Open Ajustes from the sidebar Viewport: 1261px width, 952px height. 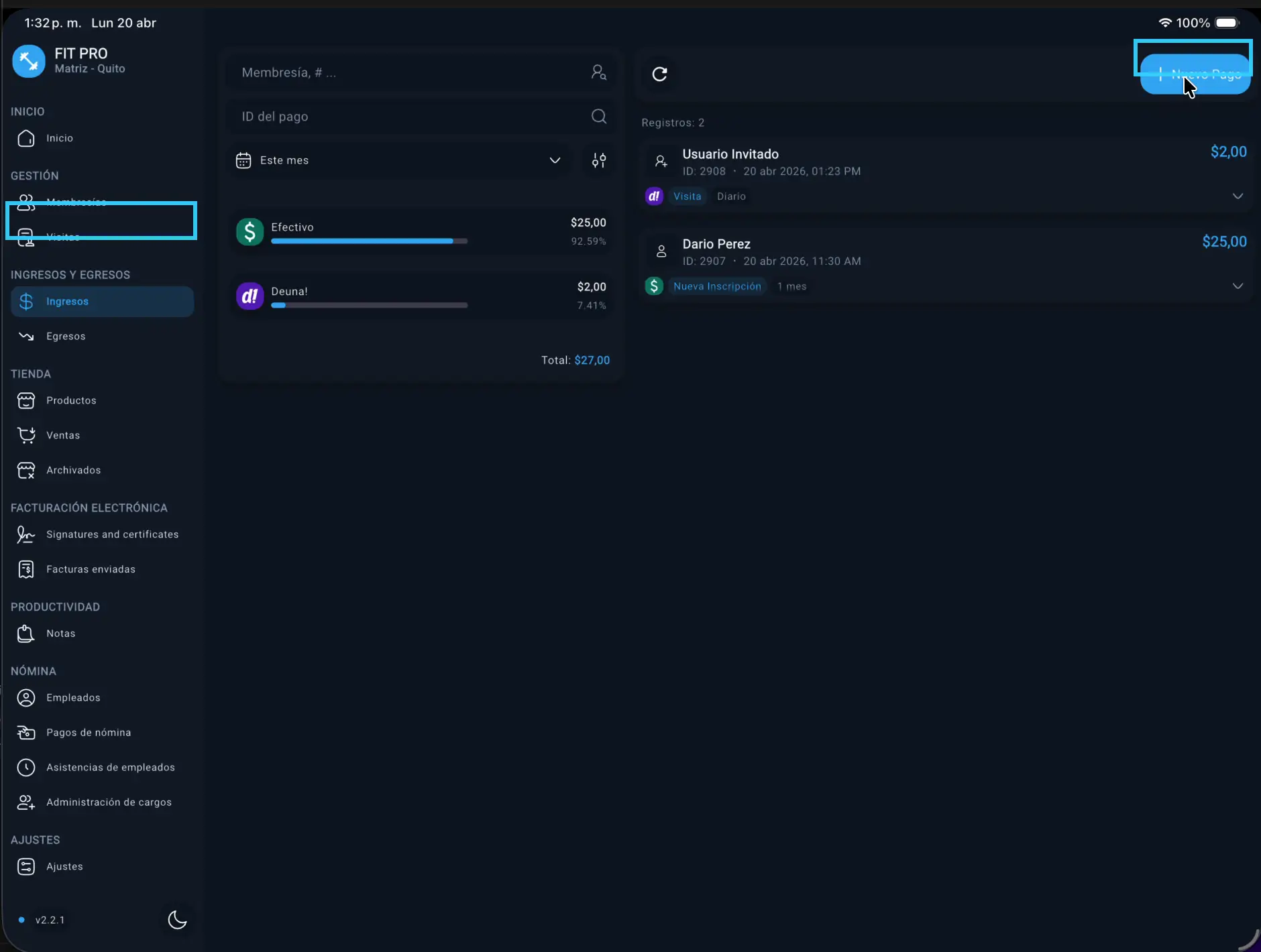tap(64, 866)
